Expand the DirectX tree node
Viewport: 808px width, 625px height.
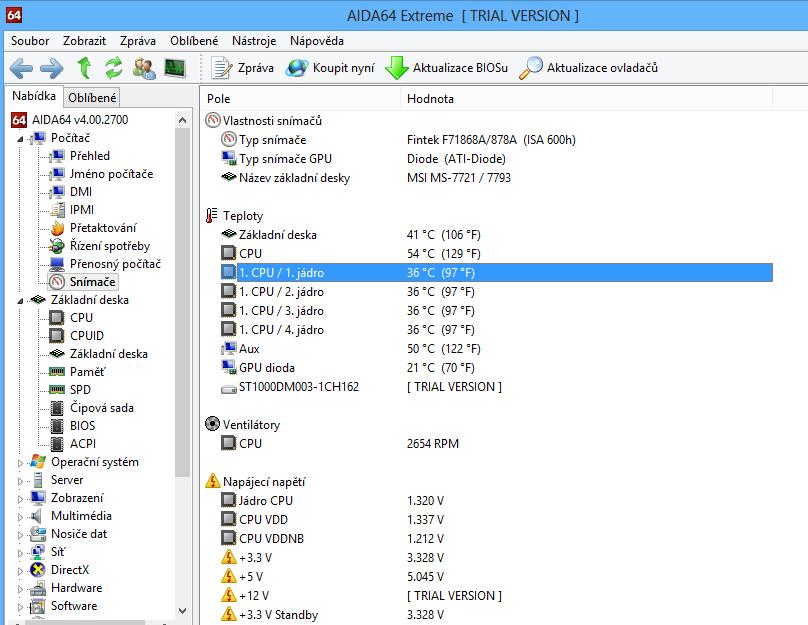coord(20,571)
